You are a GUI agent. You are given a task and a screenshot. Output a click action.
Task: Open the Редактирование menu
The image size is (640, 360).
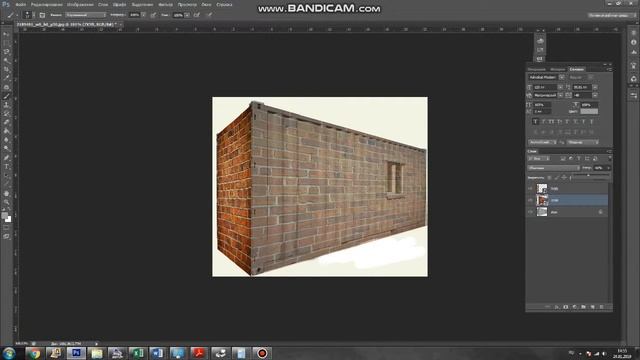[x=47, y=4]
